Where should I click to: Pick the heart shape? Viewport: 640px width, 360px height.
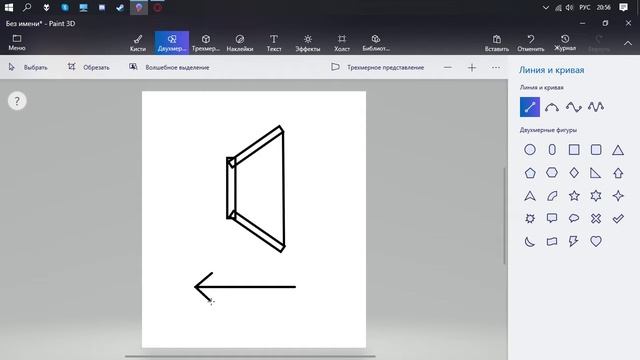(x=596, y=241)
